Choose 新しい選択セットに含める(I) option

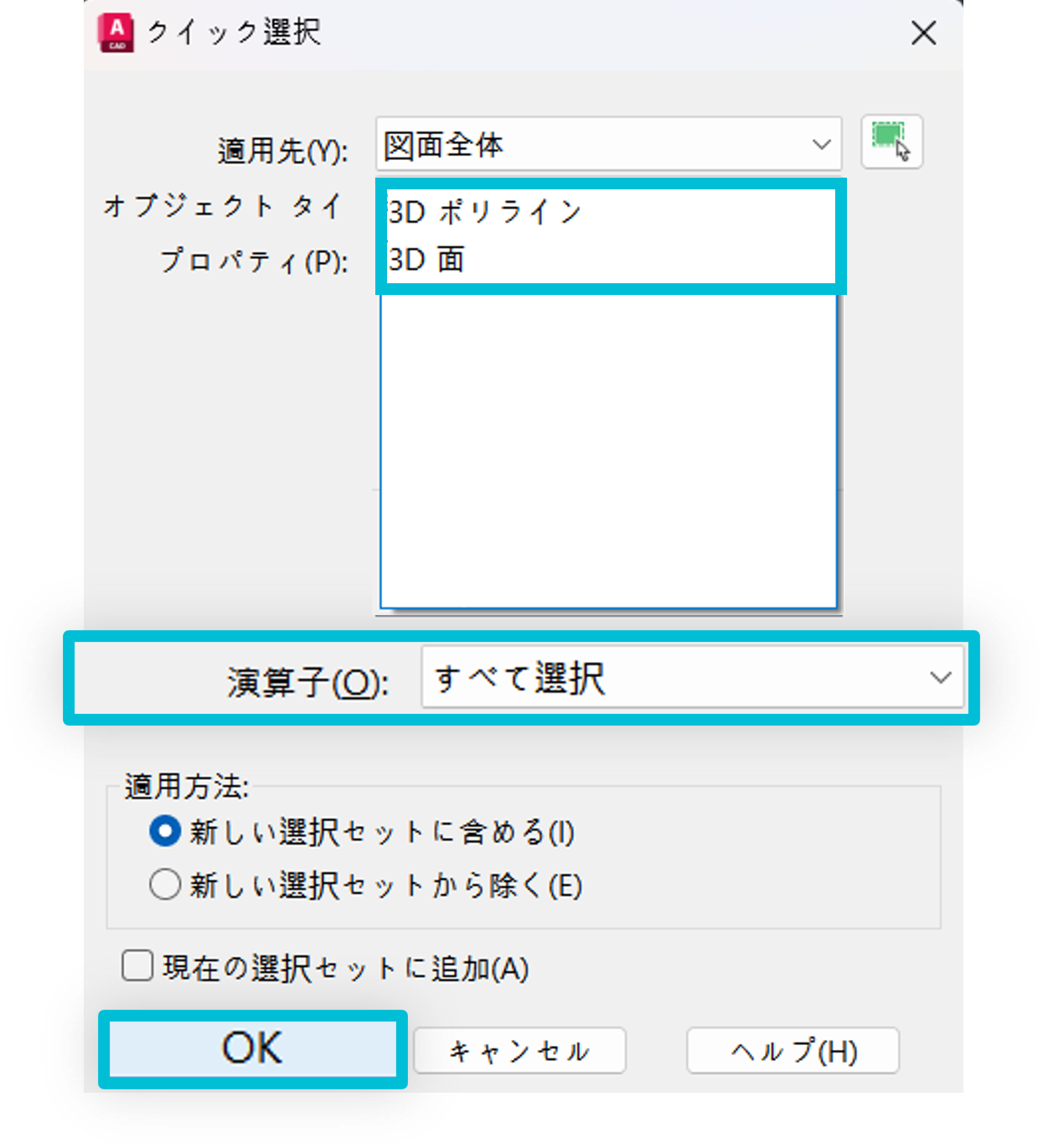tap(165, 832)
